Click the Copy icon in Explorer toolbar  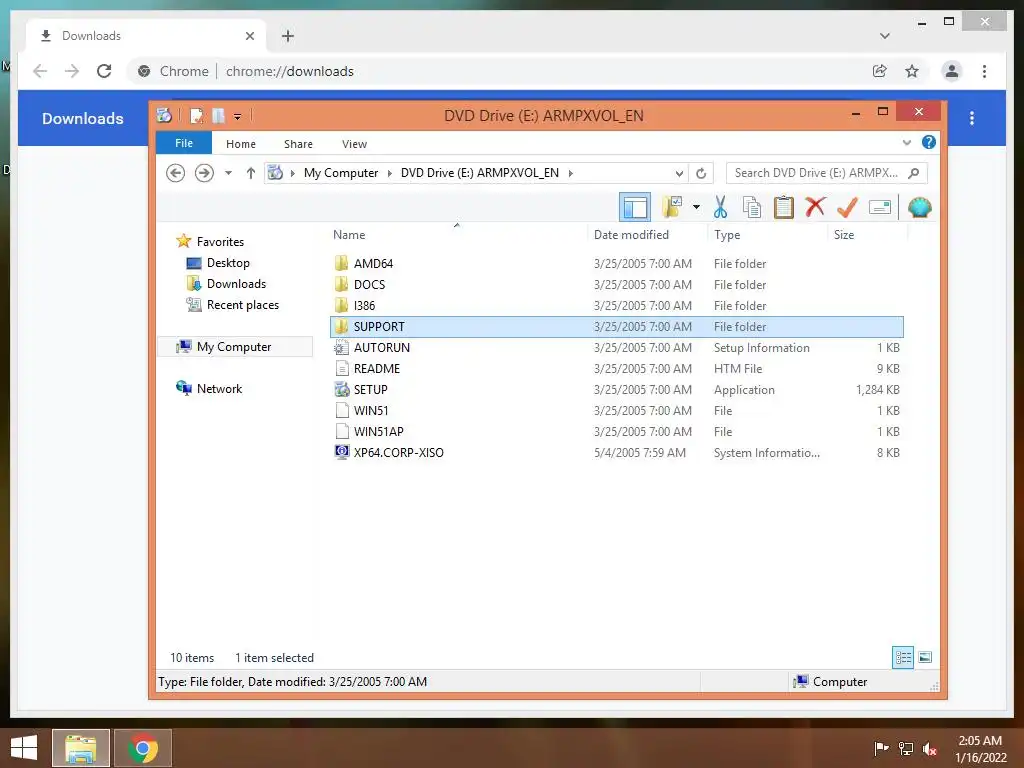[752, 208]
